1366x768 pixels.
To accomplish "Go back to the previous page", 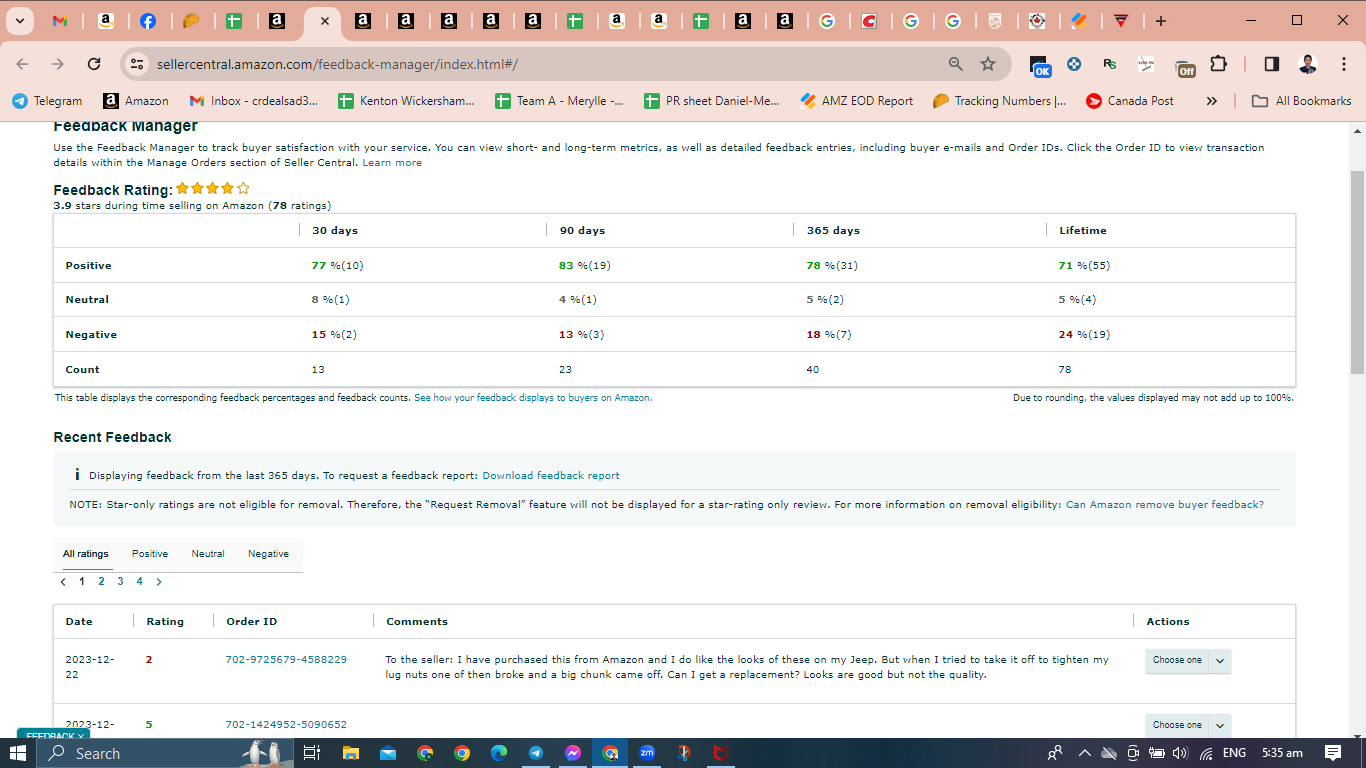I will click(x=23, y=64).
